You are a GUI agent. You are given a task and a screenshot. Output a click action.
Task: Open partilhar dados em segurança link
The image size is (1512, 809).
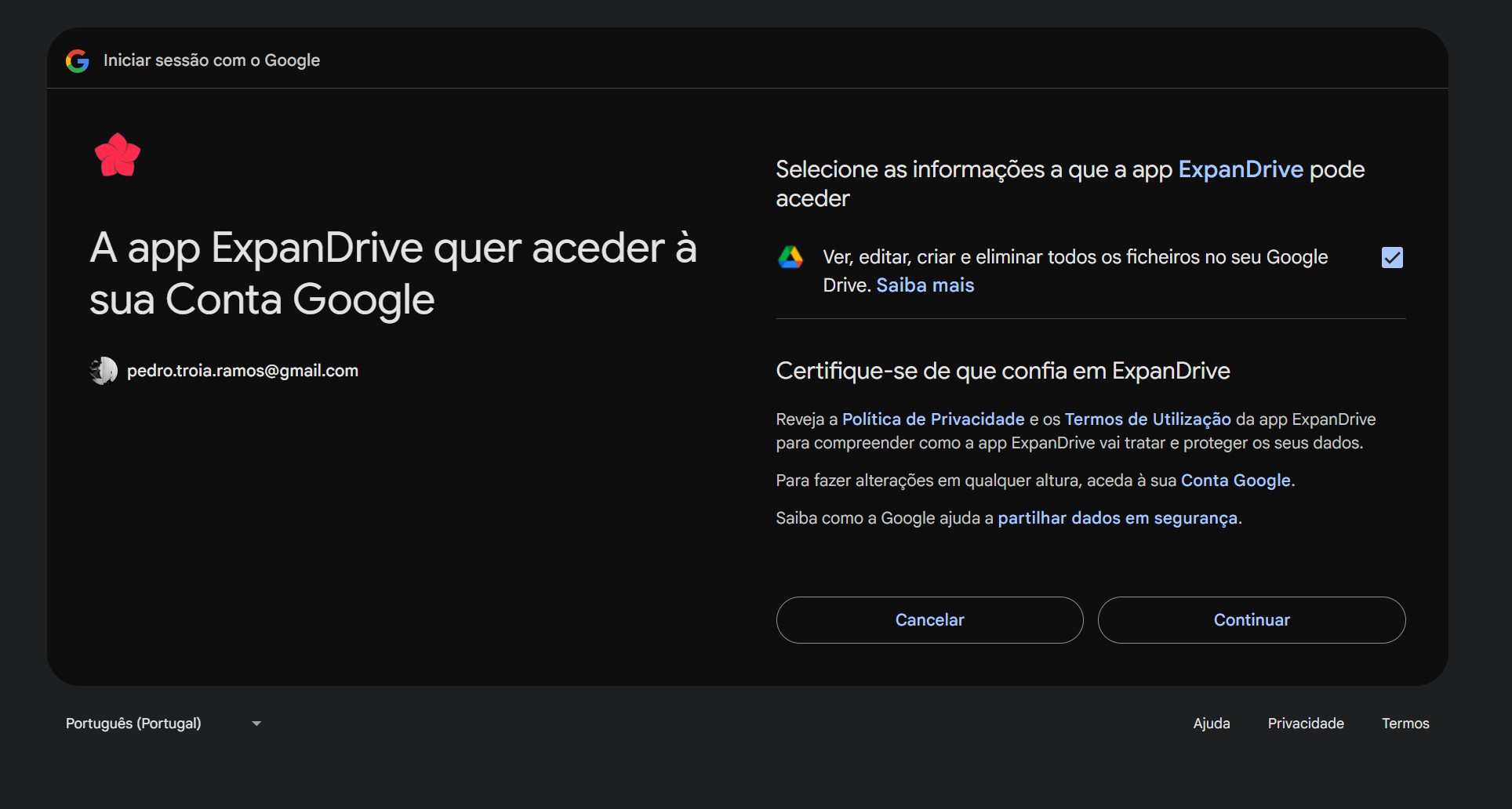coord(1117,518)
